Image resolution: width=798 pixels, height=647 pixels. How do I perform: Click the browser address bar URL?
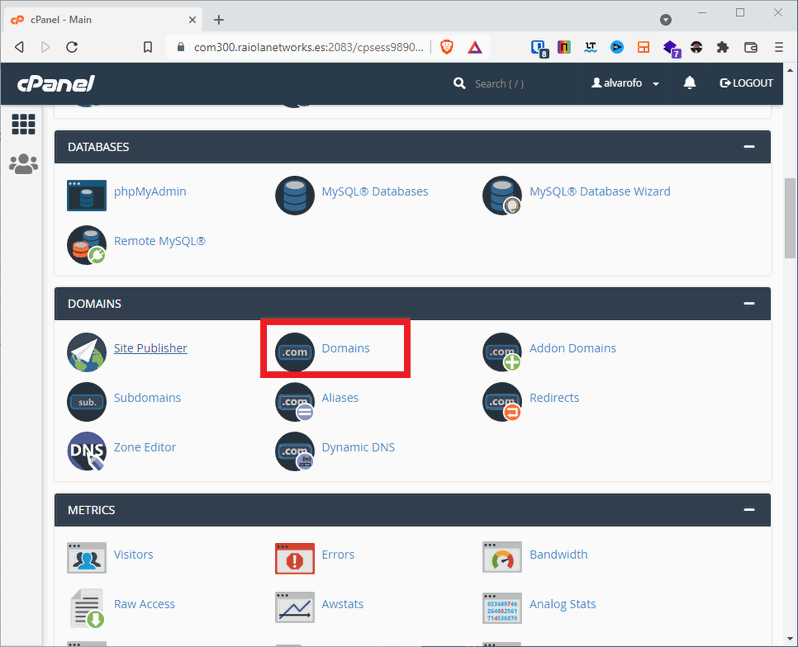[308, 47]
